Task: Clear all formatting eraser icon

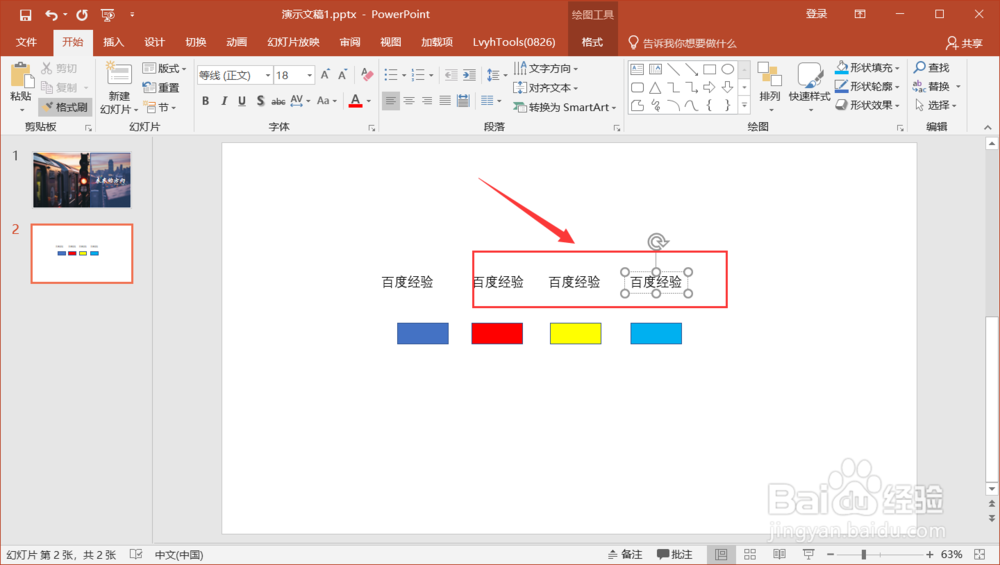Action: click(x=367, y=75)
